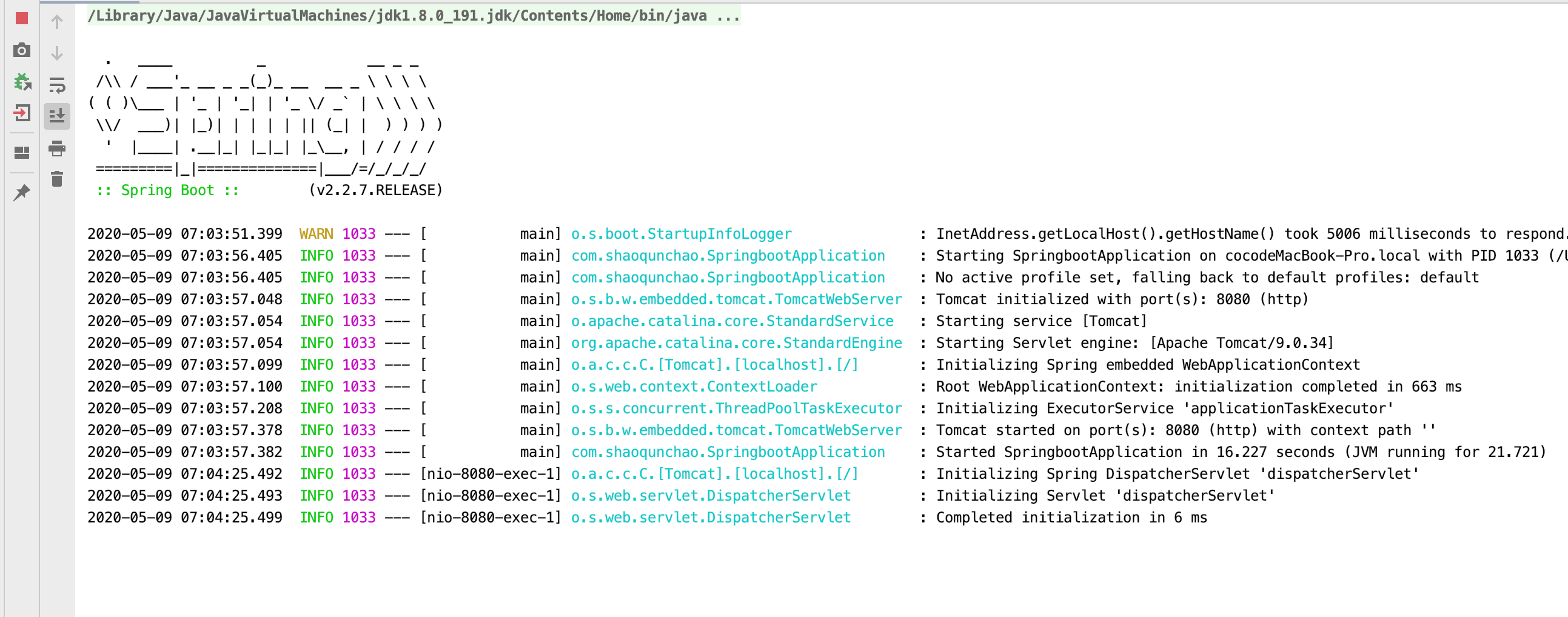Image resolution: width=1568 pixels, height=617 pixels.
Task: Clear console with trash icon
Action: click(x=57, y=179)
